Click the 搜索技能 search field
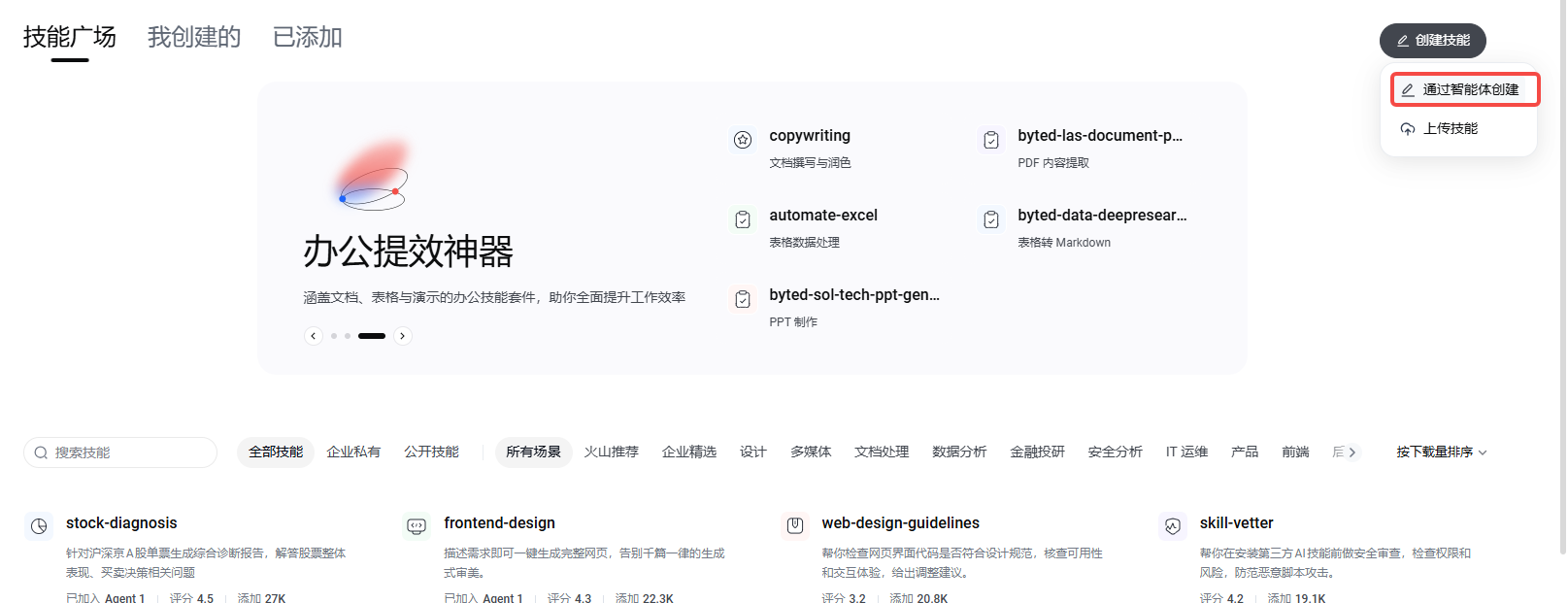The height and width of the screenshot is (603, 1568). [x=120, y=452]
